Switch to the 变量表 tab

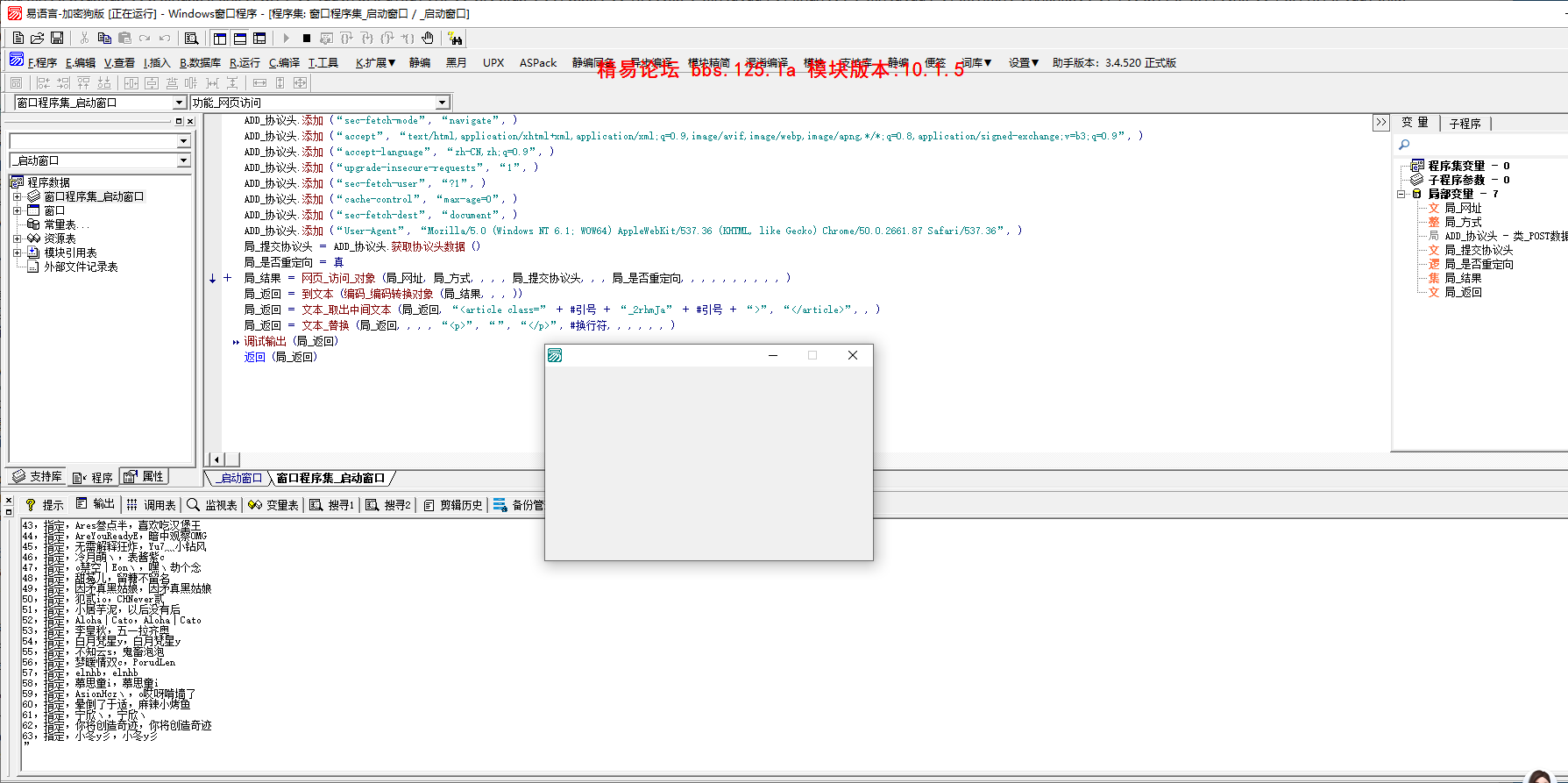click(x=273, y=504)
